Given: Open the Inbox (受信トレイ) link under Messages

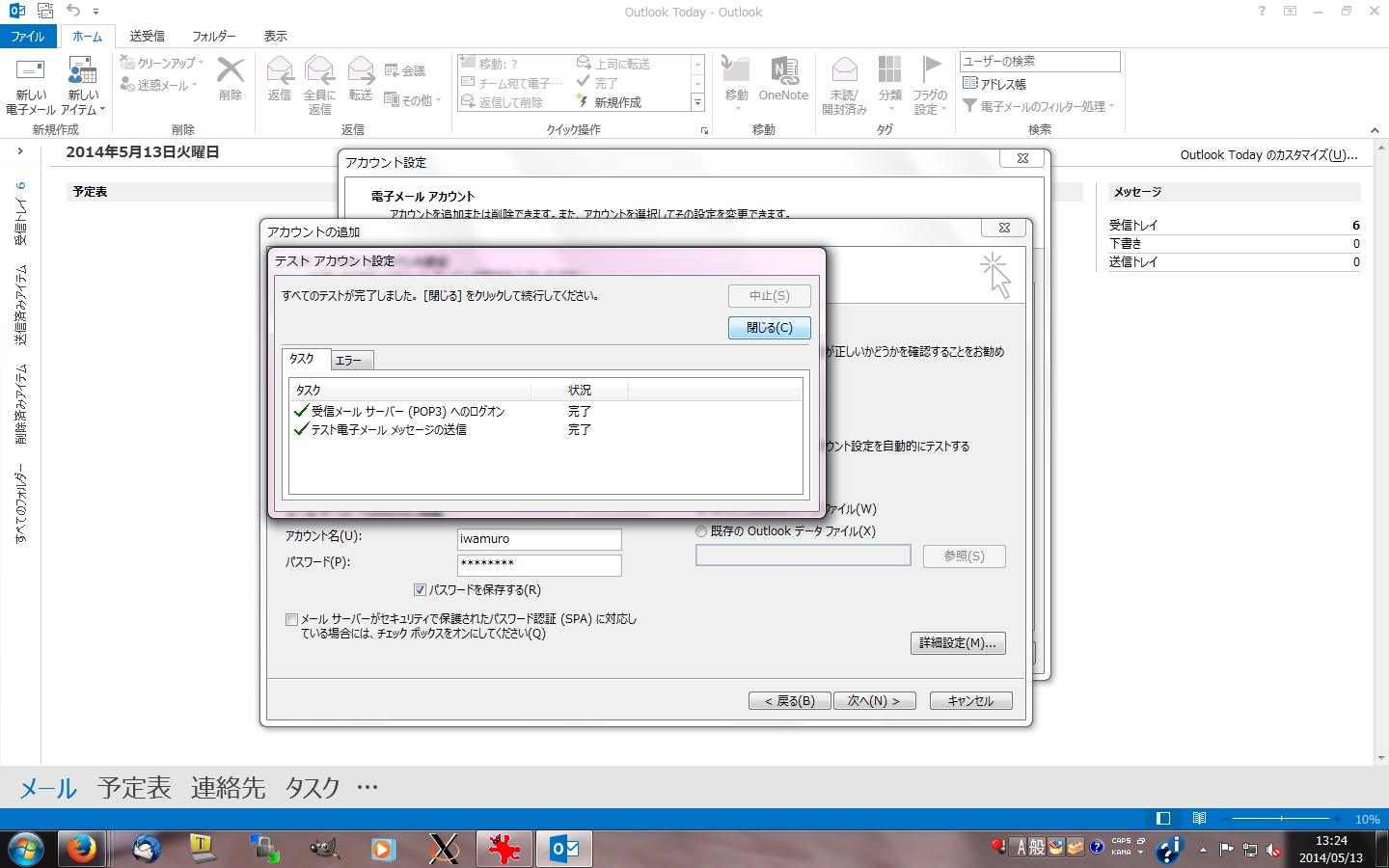Looking at the screenshot, I should (1133, 225).
